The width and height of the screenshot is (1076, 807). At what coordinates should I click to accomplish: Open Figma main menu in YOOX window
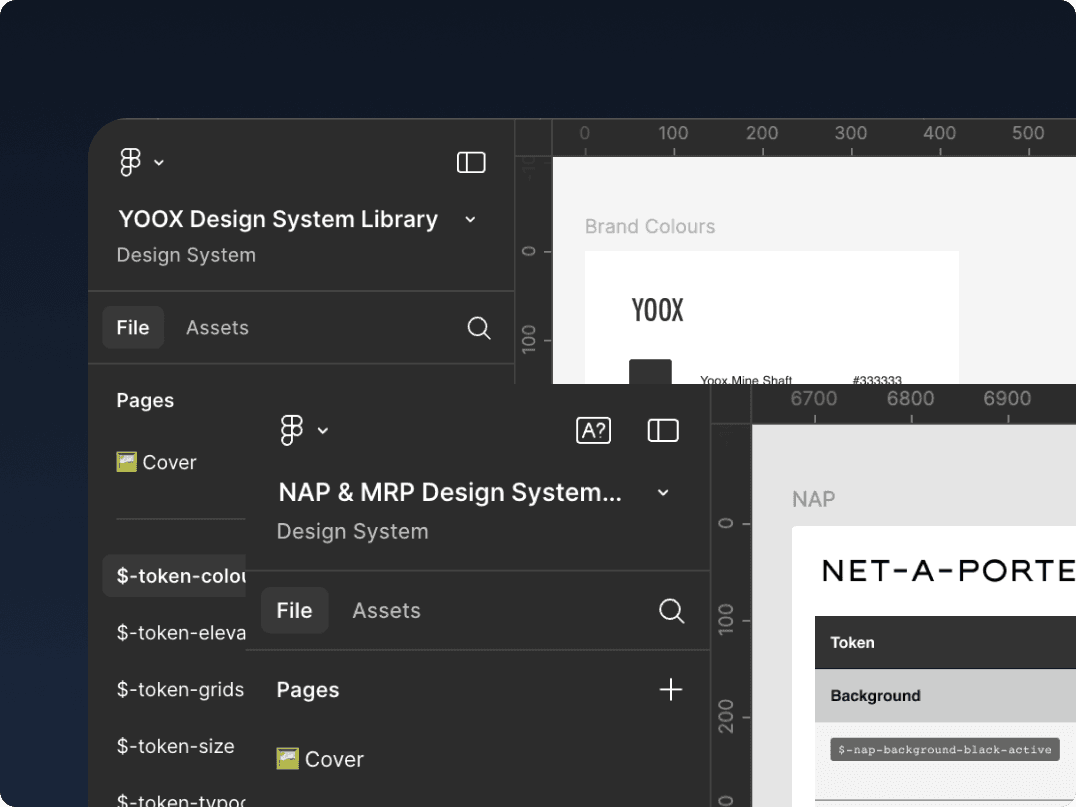coord(130,163)
